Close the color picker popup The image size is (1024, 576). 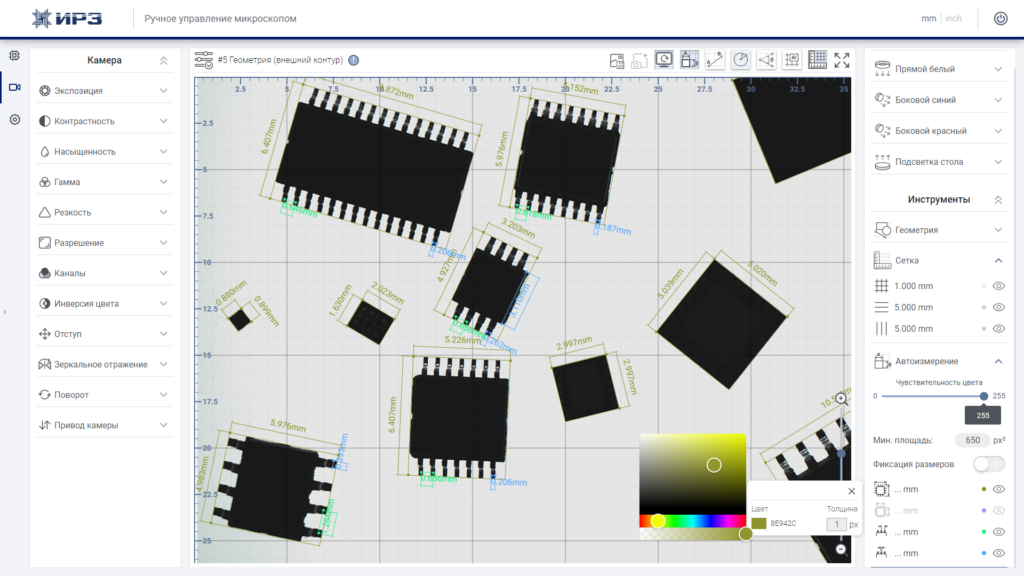[x=852, y=491]
